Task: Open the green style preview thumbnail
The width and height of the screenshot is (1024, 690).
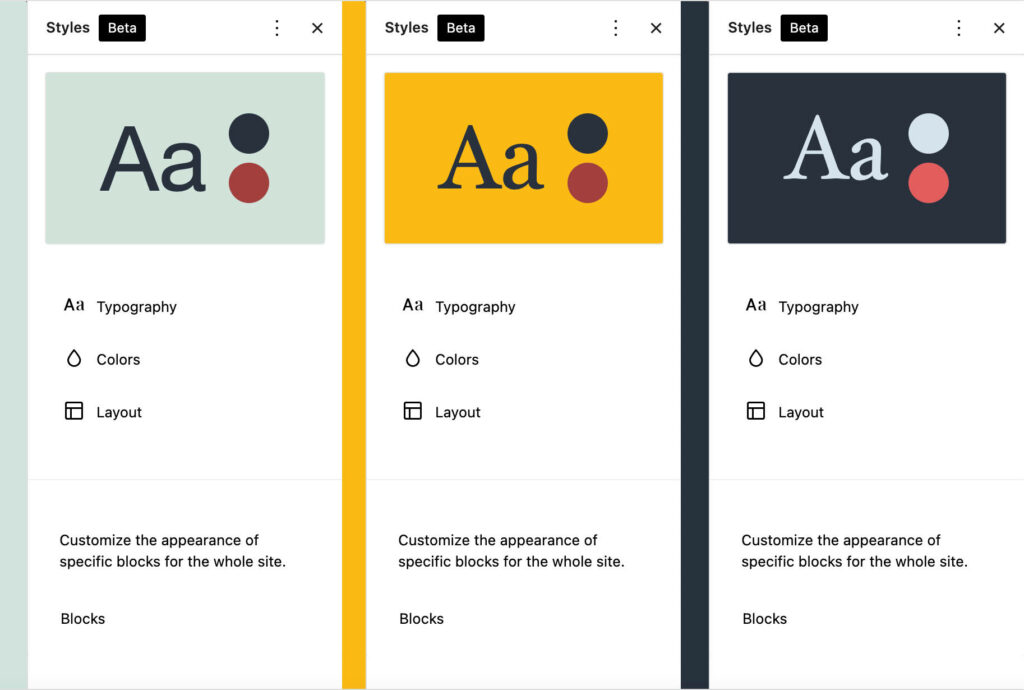Action: click(x=184, y=157)
